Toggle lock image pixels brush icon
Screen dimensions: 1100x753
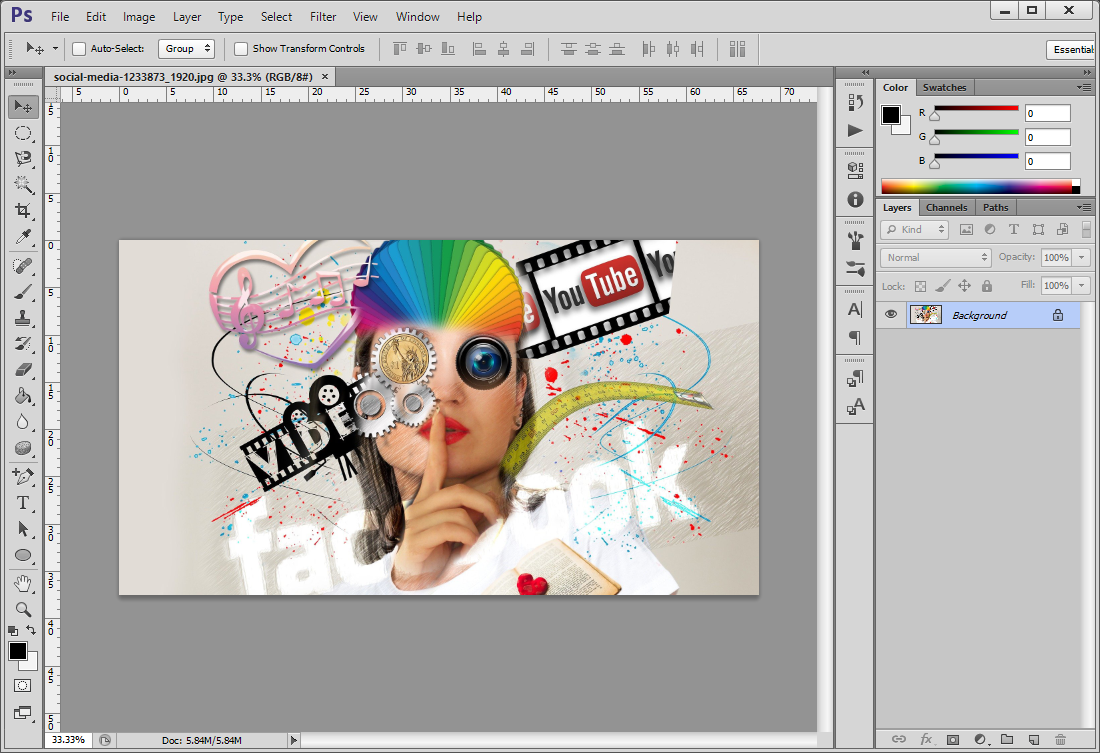coord(943,286)
